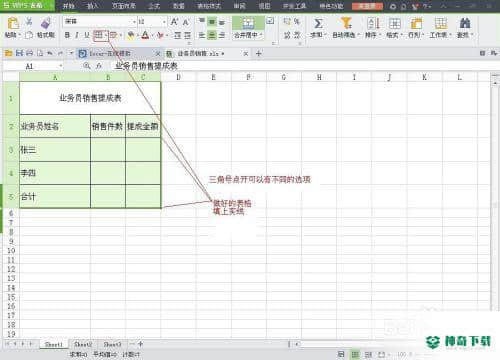This screenshot has width=500, height=360.
Task: Click the A1 name box field
Action: (x=33, y=66)
